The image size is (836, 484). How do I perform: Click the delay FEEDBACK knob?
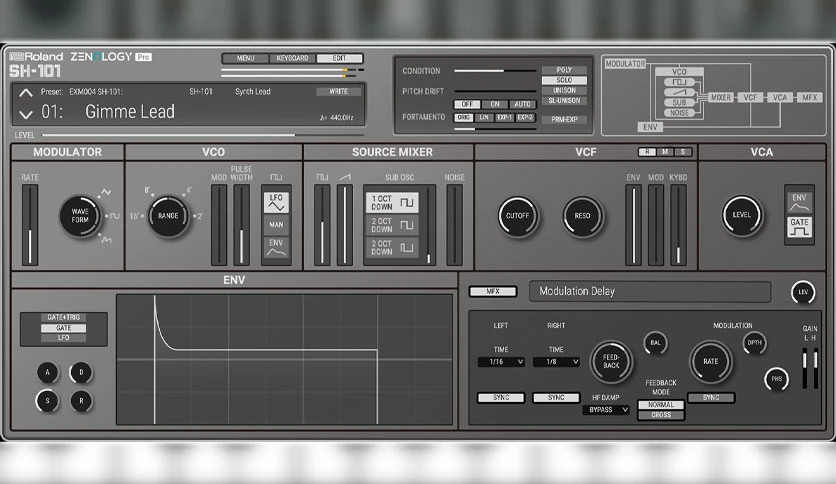click(x=611, y=361)
